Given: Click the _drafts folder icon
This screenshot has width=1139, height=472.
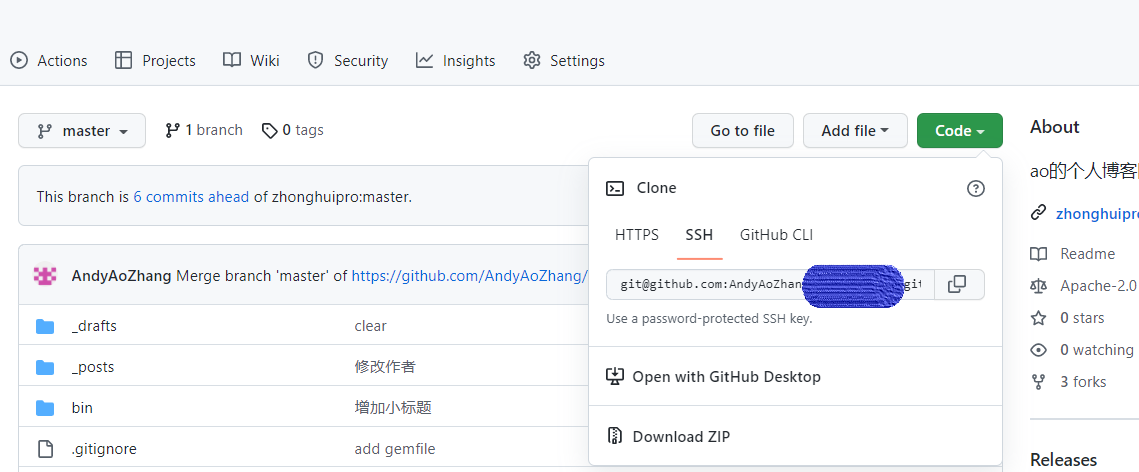Looking at the screenshot, I should coord(45,326).
